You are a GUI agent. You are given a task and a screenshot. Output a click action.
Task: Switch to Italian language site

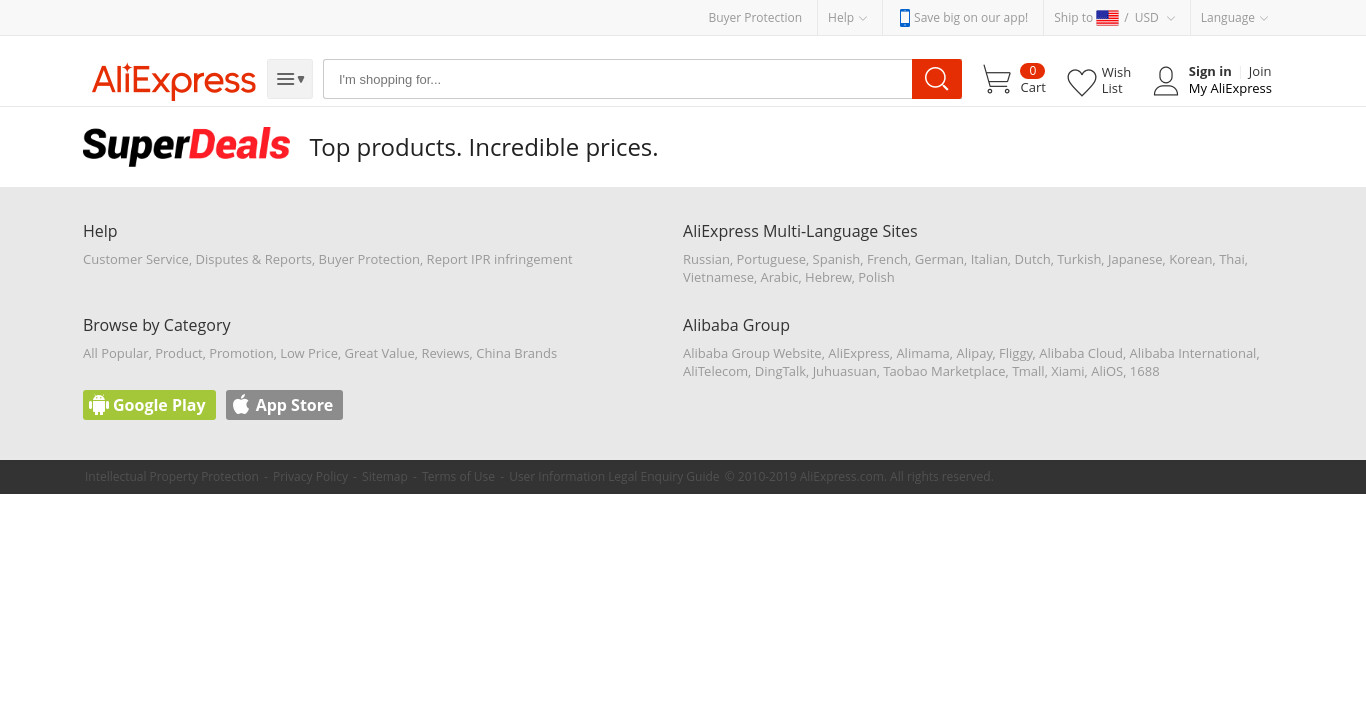(989, 259)
